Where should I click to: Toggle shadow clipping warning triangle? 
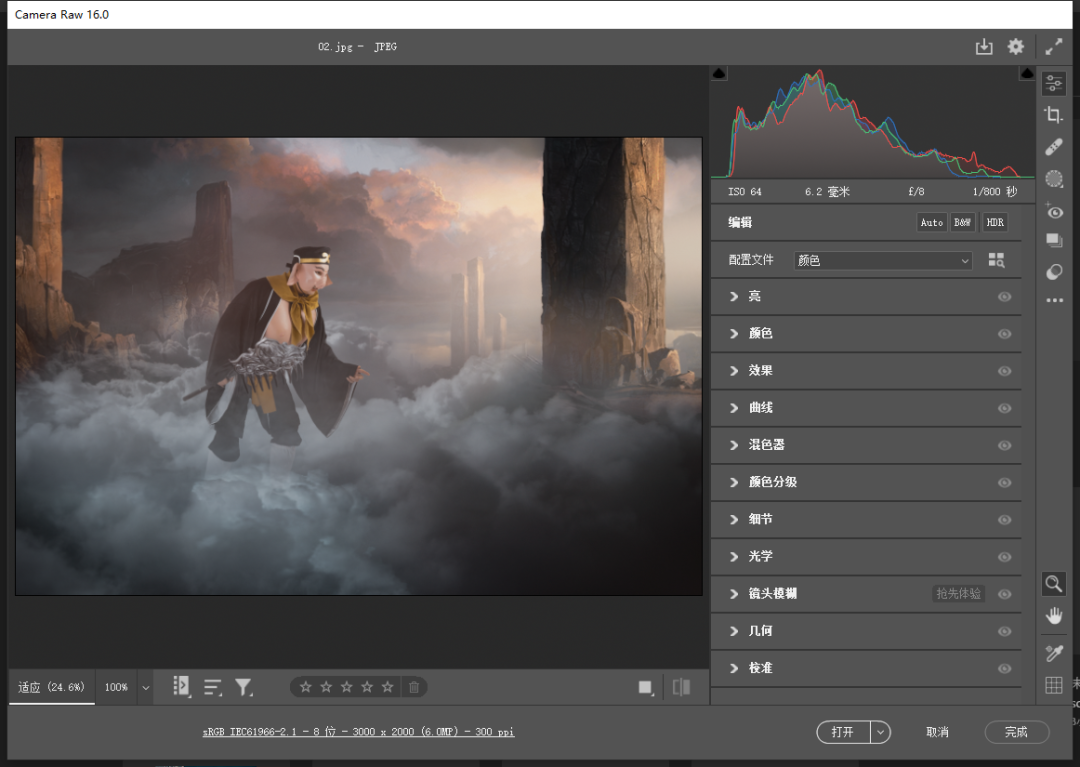coord(719,73)
